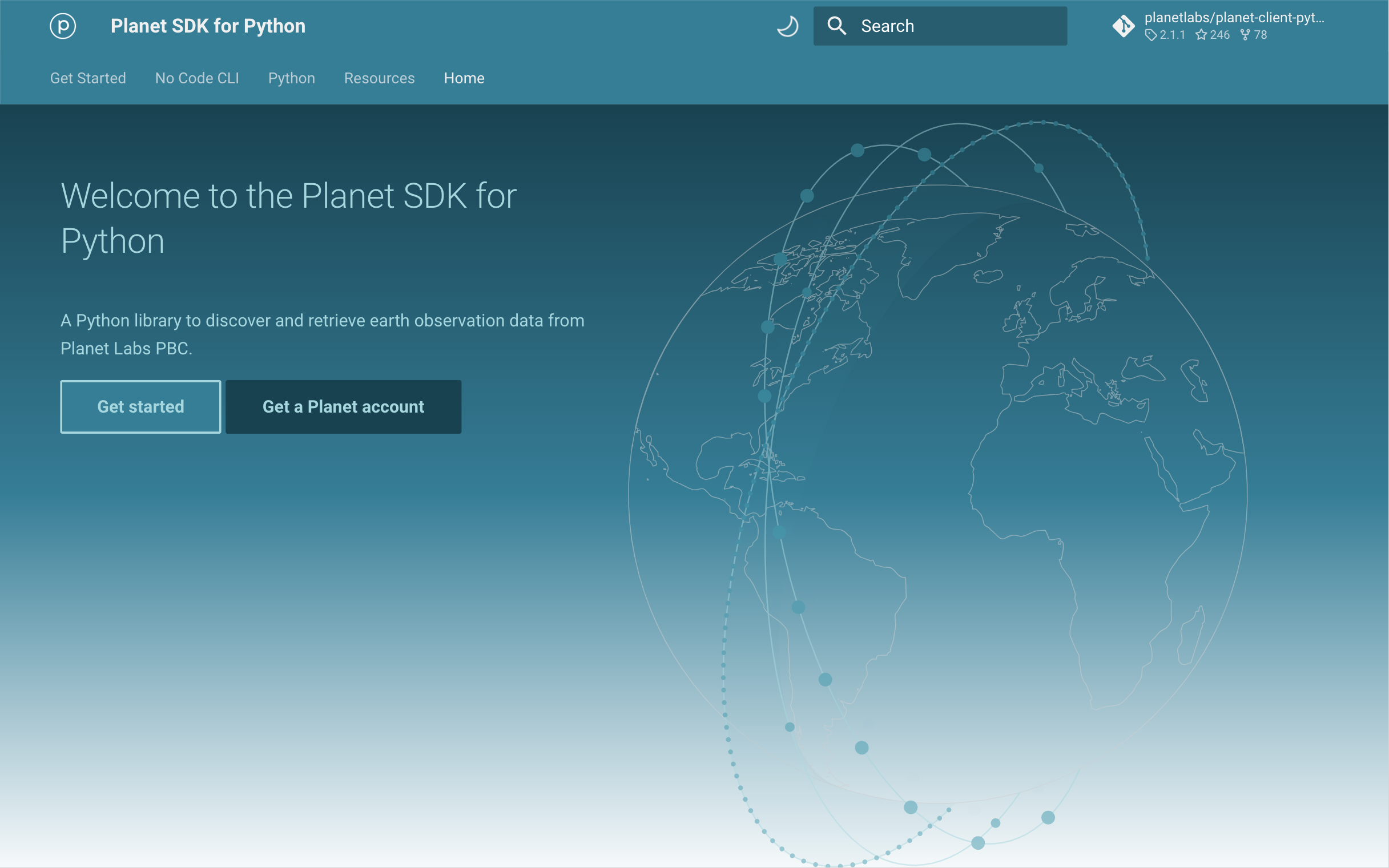Switch to the Get Started tab

pyautogui.click(x=88, y=78)
